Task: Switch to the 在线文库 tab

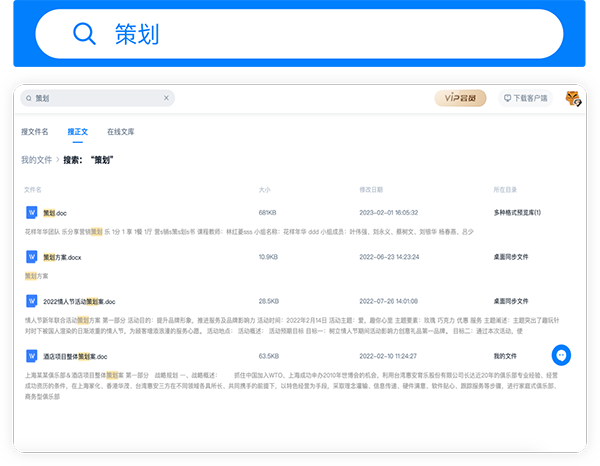Action: pos(121,131)
